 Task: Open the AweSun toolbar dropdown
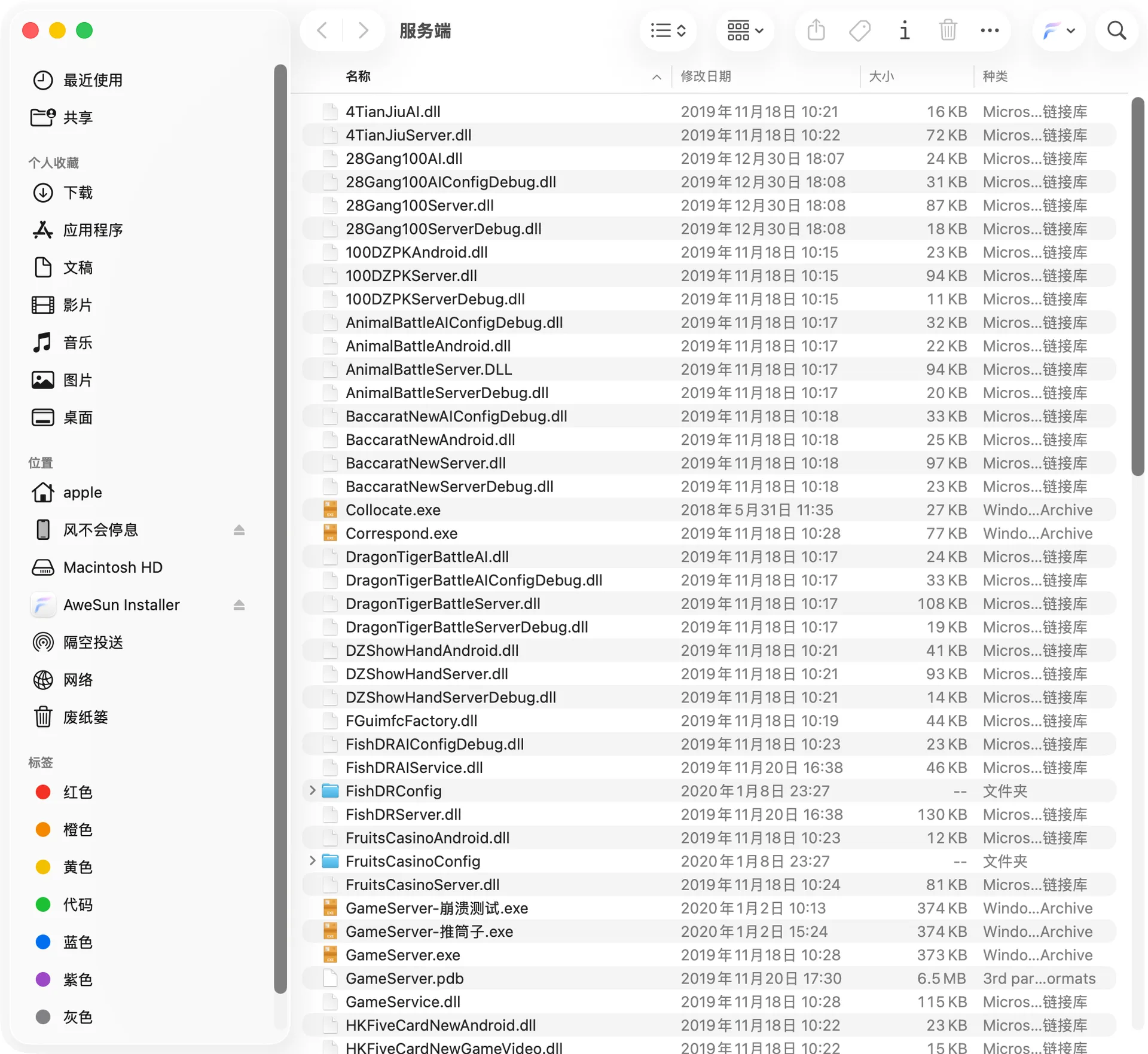coord(1059,30)
